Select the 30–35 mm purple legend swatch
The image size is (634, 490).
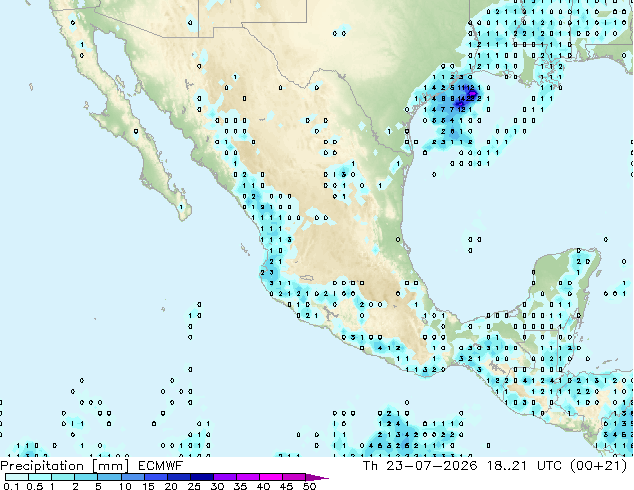(x=225, y=477)
